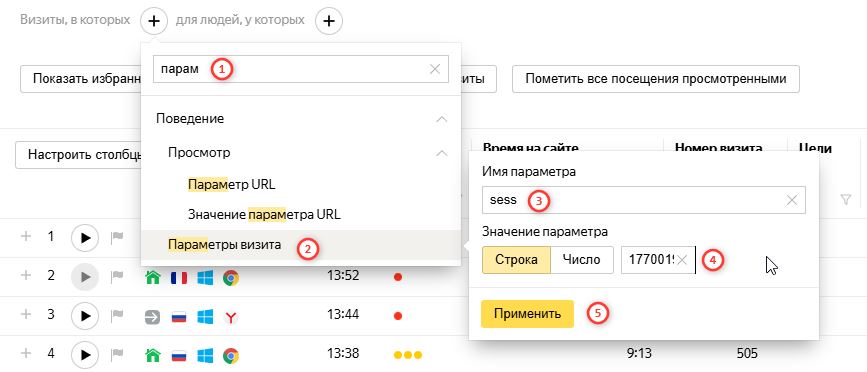This screenshot has width=867, height=372.
Task: Click Windows OS icon in row 3
Action: click(205, 317)
